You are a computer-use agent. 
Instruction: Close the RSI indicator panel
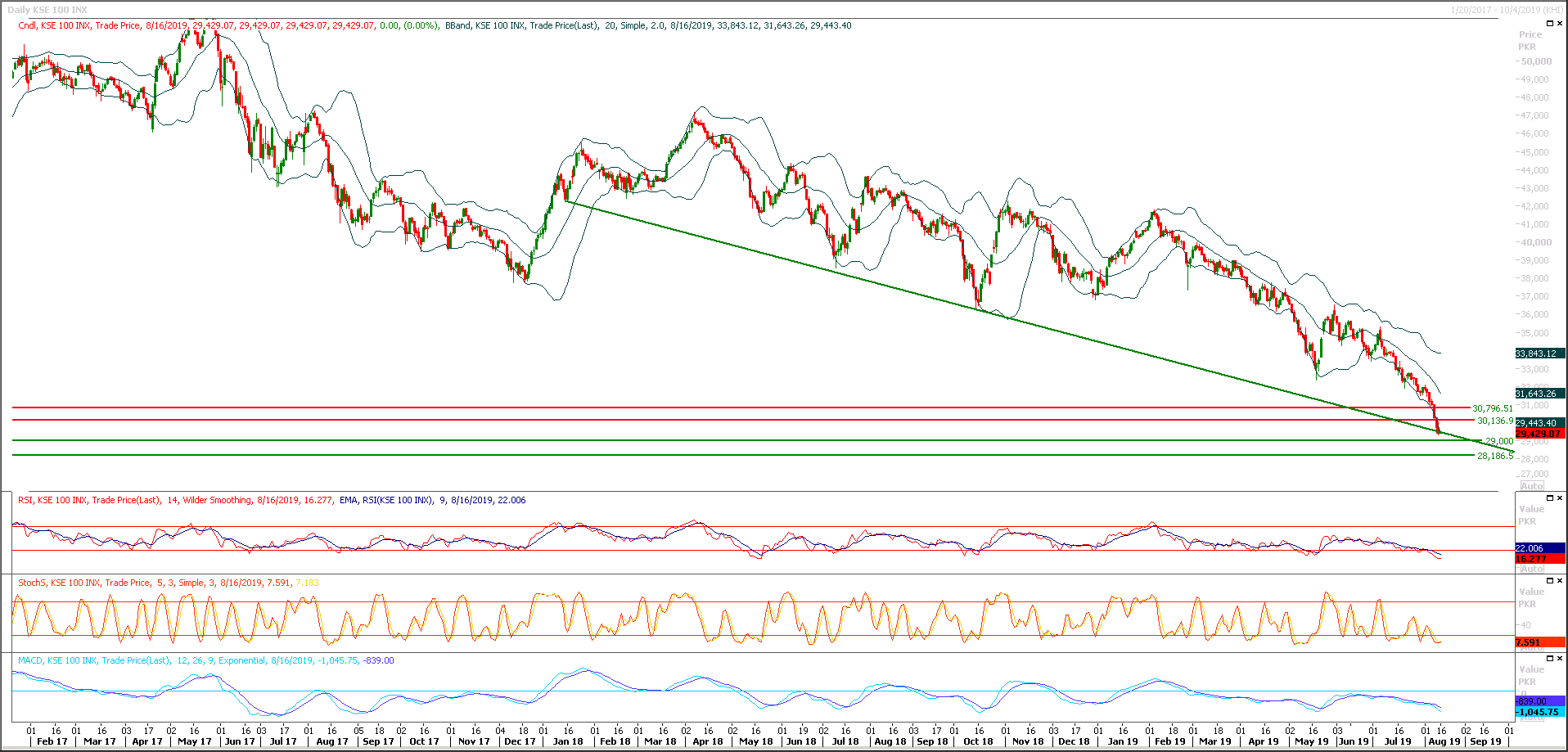coord(1559,498)
